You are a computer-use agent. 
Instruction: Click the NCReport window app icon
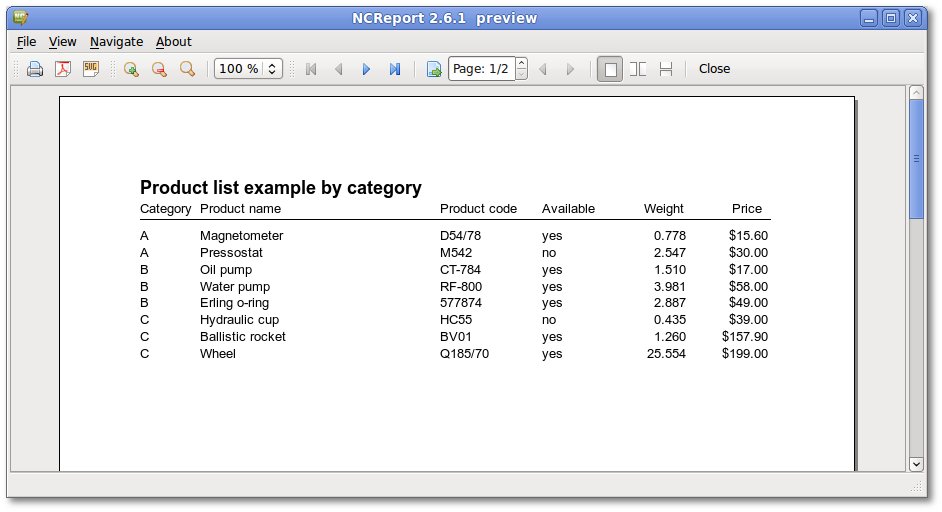[20, 17]
